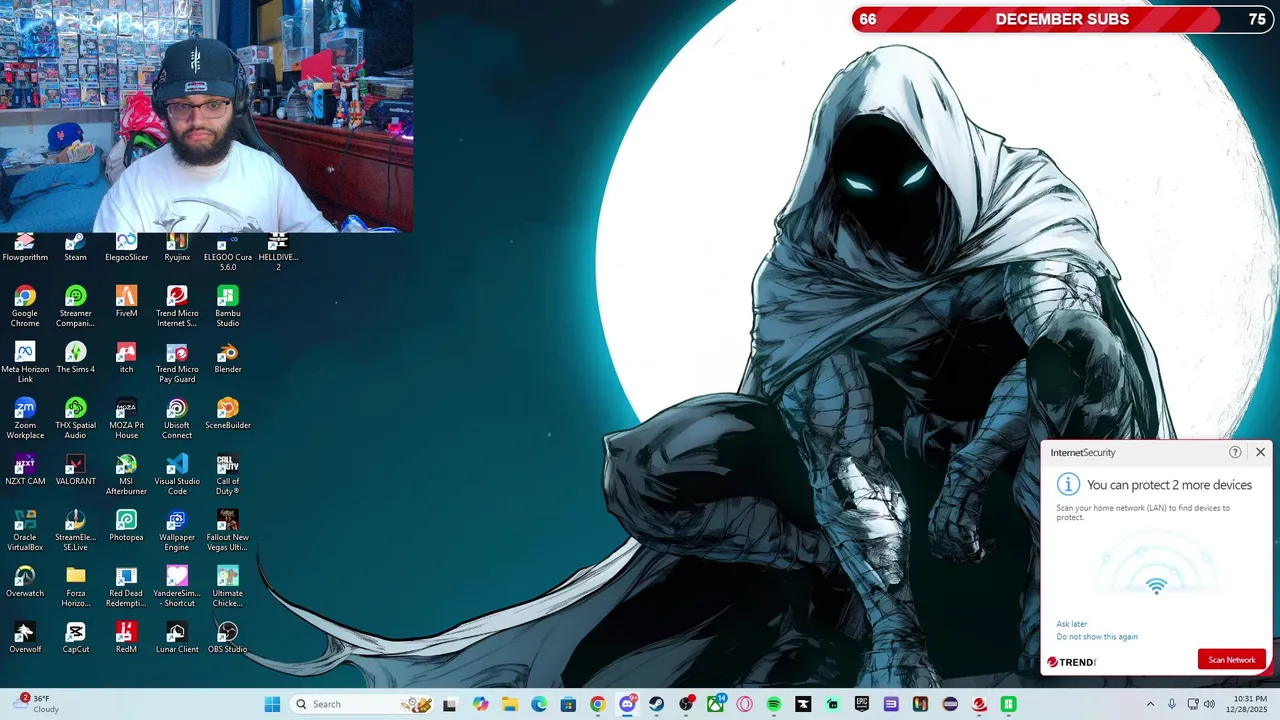This screenshot has height=720, width=1280.
Task: Select the Ryujinx desktop label
Action: click(x=177, y=257)
